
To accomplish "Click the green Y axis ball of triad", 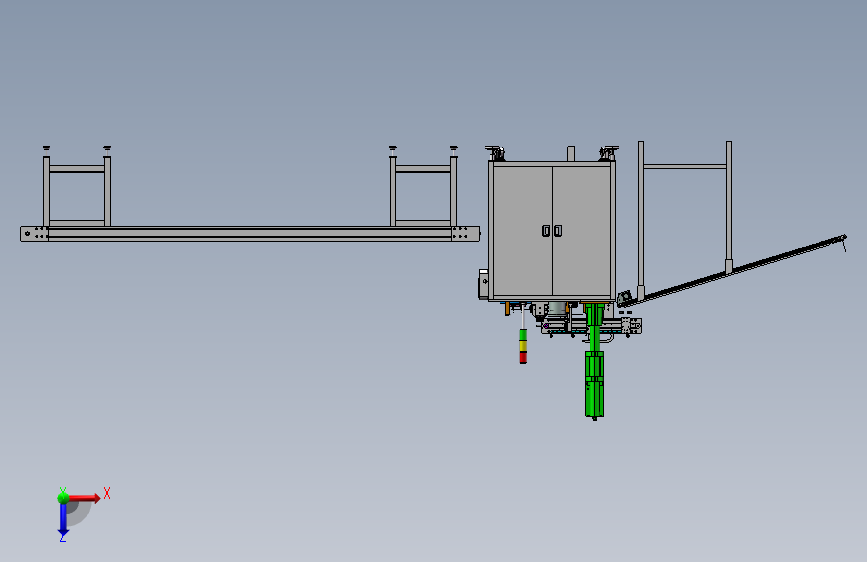I will tap(63, 498).
